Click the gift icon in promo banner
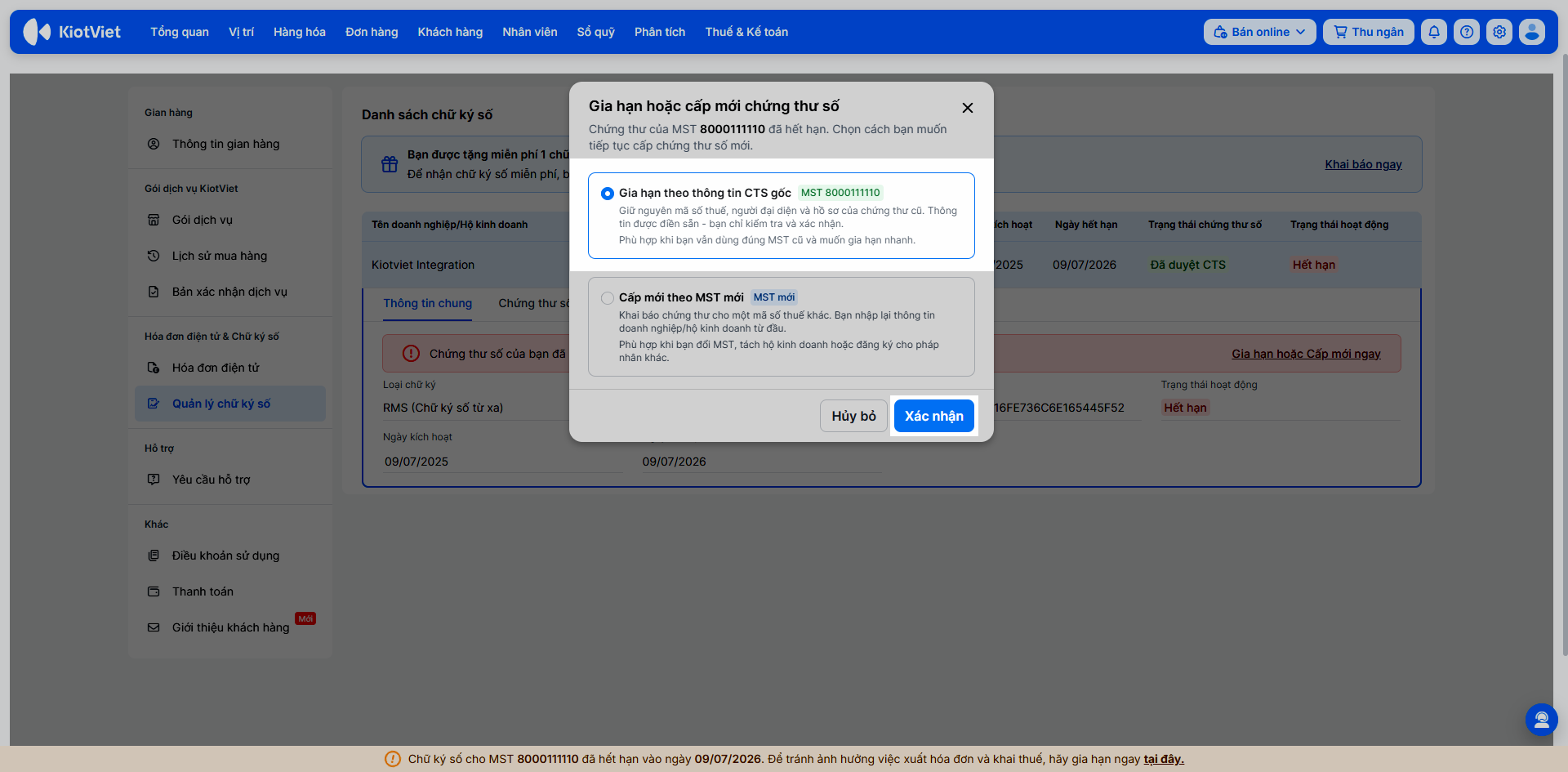 390,164
